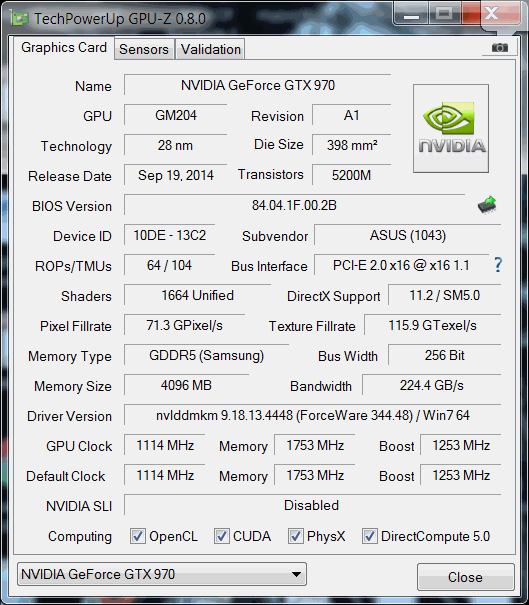Click the GPU-Z title bar app icon
This screenshot has height=605, width=529.
point(19,18)
